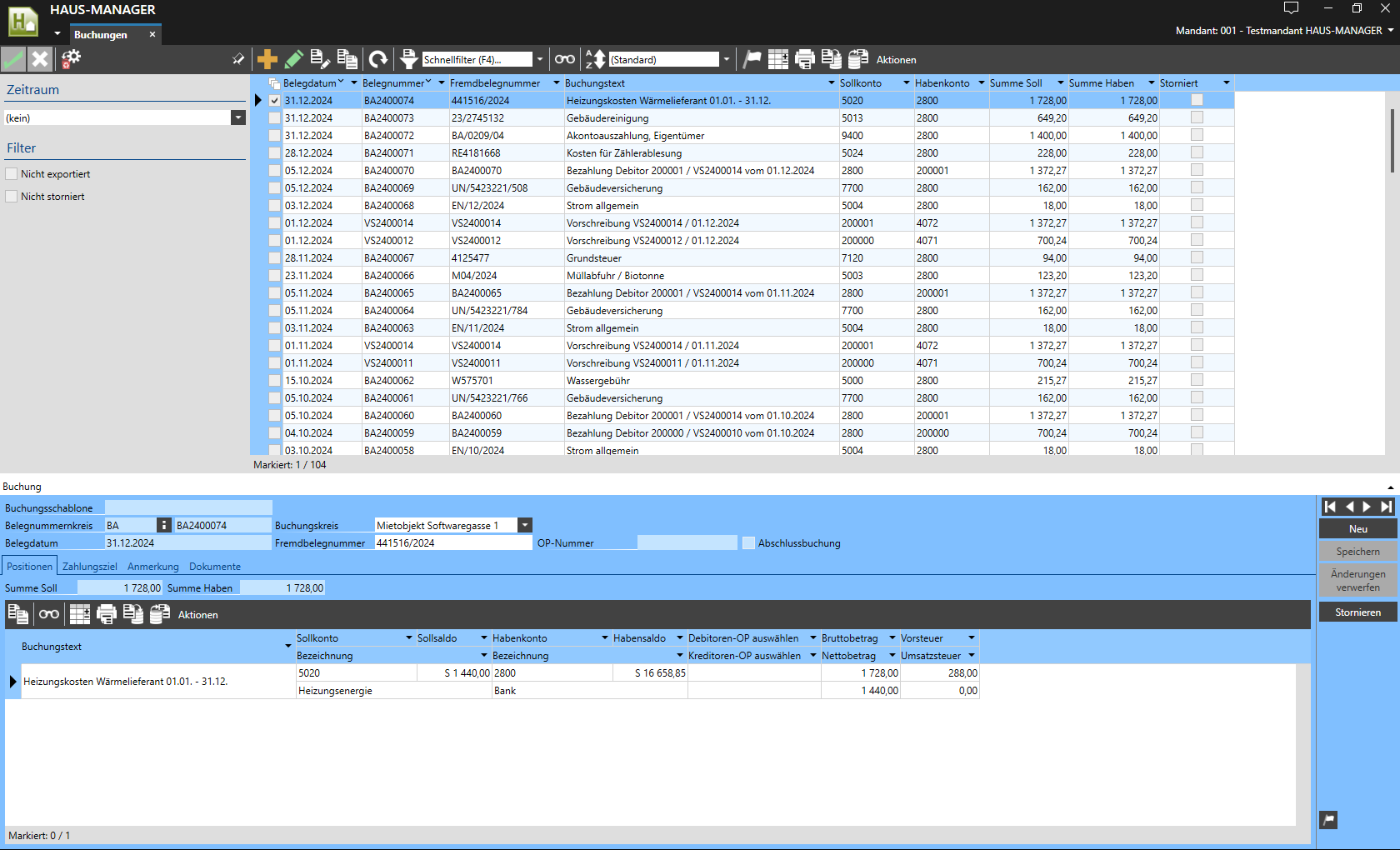Click the copy documents icon in main toolbar
Image resolution: width=1400 pixels, height=850 pixels.
(347, 59)
